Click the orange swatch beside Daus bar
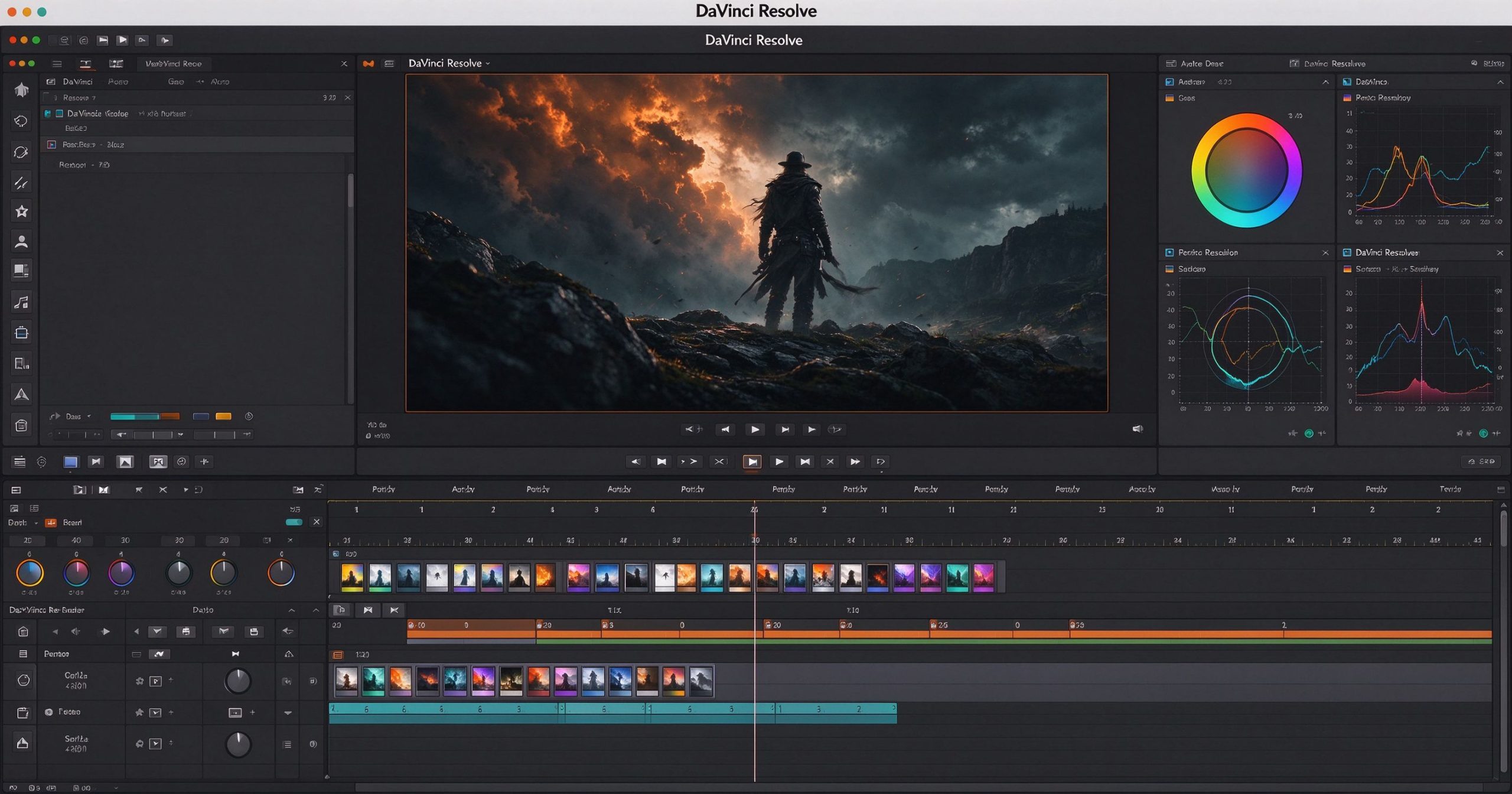The image size is (1512, 794). (223, 416)
